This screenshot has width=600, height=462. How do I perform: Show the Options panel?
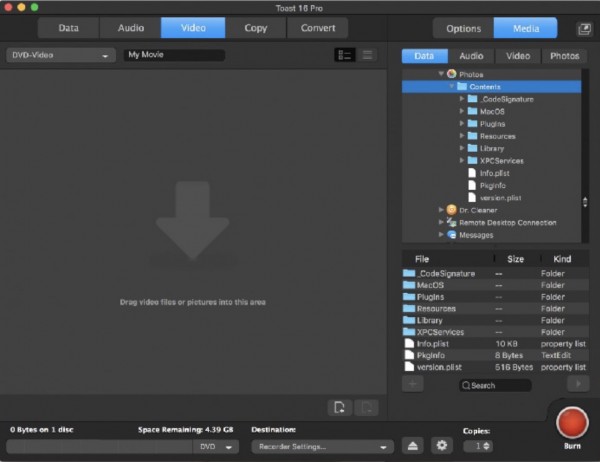coord(463,28)
